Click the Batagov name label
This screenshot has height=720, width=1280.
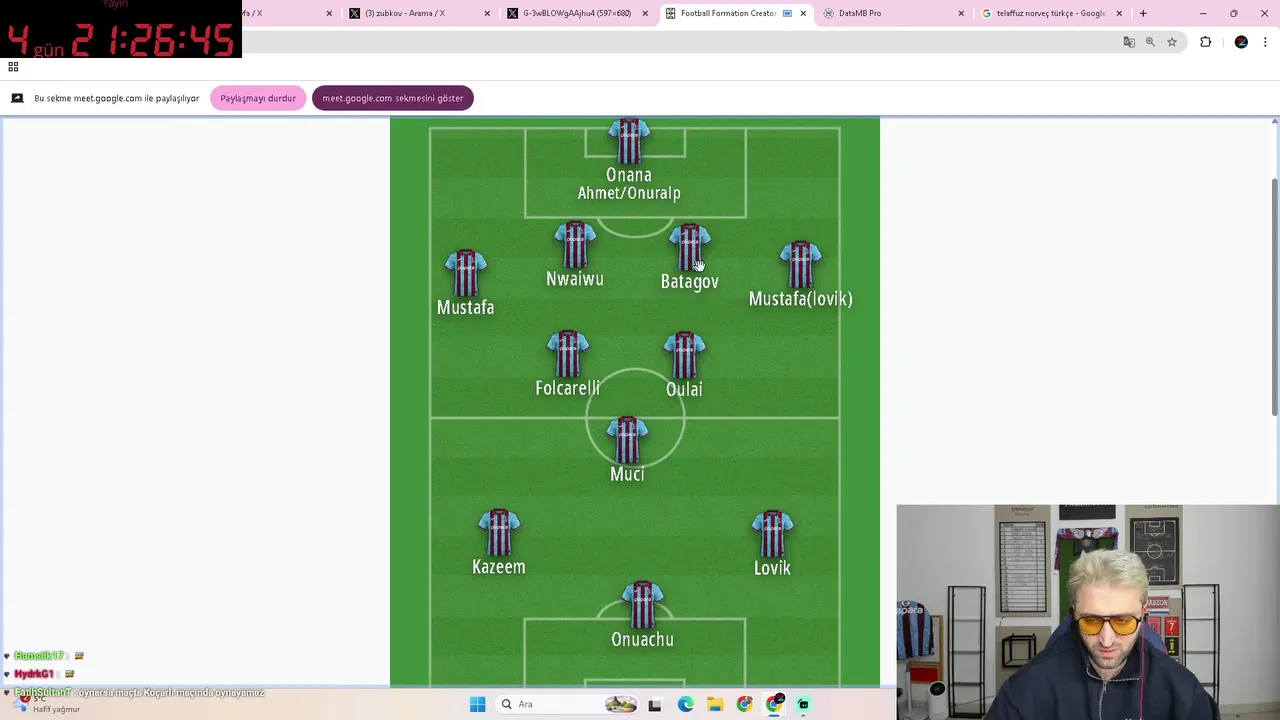pyautogui.click(x=690, y=282)
